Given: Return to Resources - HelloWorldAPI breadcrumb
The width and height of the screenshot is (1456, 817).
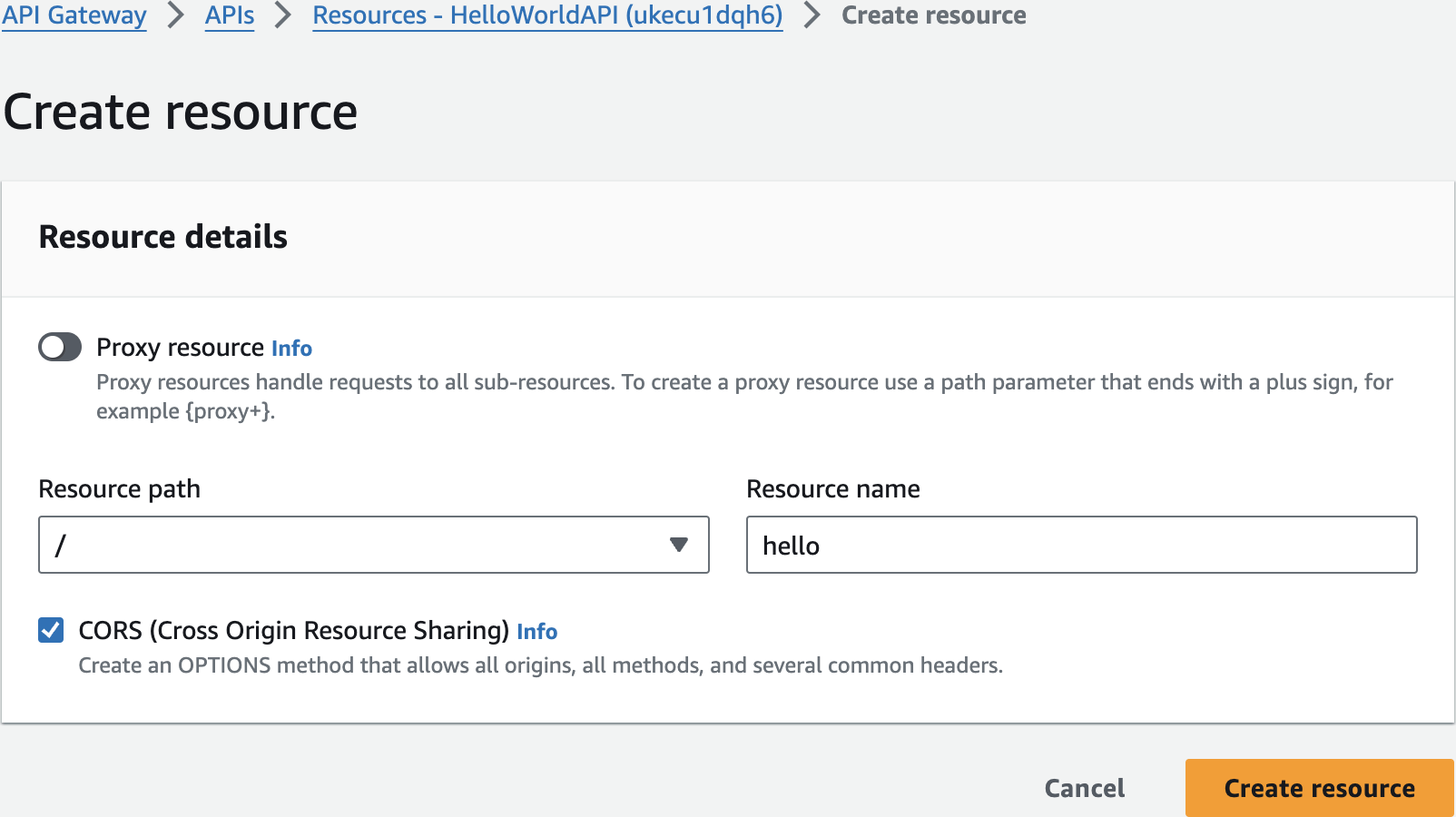Looking at the screenshot, I should coord(547,15).
